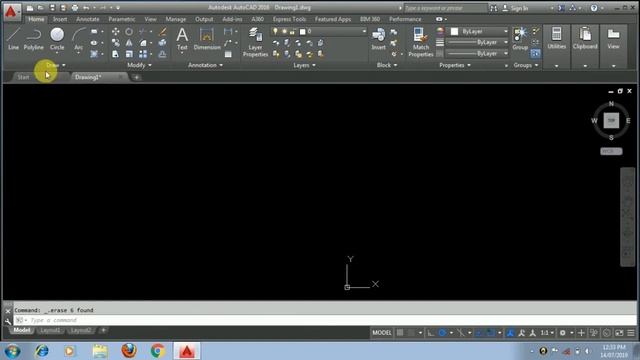Open the Utilities panel
The height and width of the screenshot is (360, 640).
click(556, 46)
